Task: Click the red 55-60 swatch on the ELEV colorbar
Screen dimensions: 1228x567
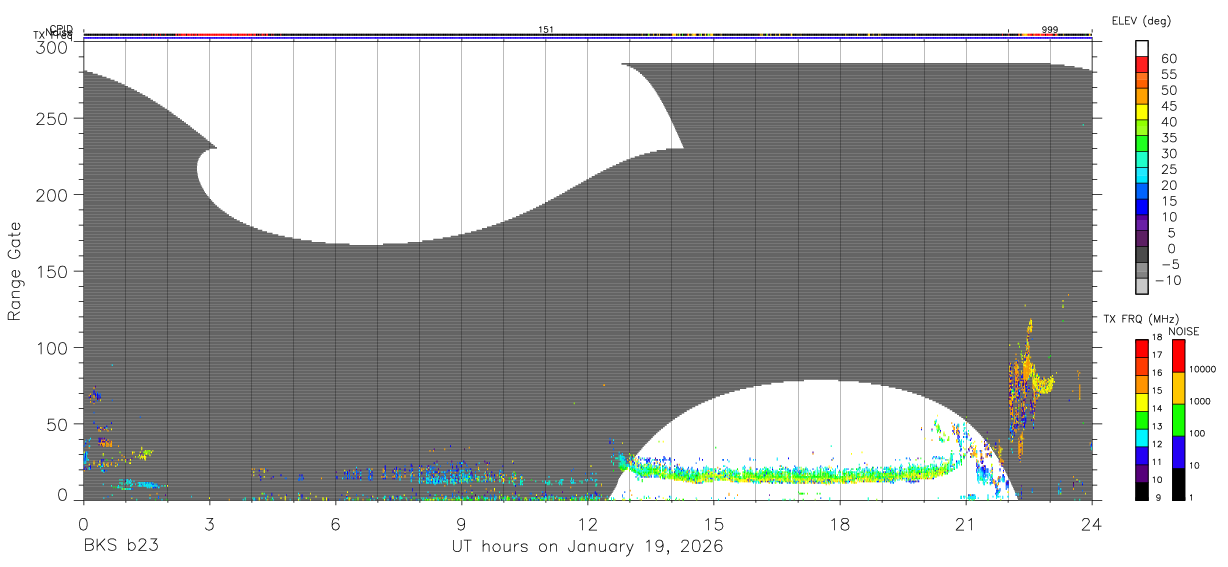Action: point(1142,64)
